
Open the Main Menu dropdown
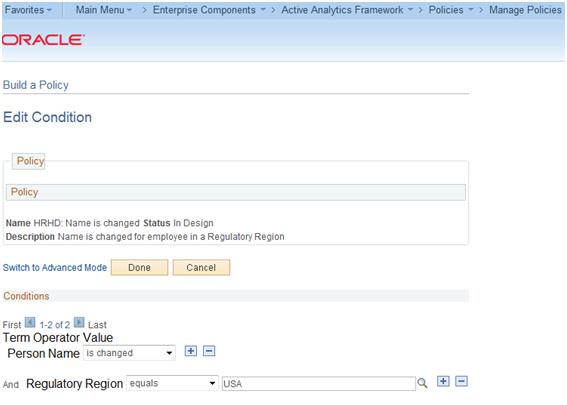[x=103, y=10]
